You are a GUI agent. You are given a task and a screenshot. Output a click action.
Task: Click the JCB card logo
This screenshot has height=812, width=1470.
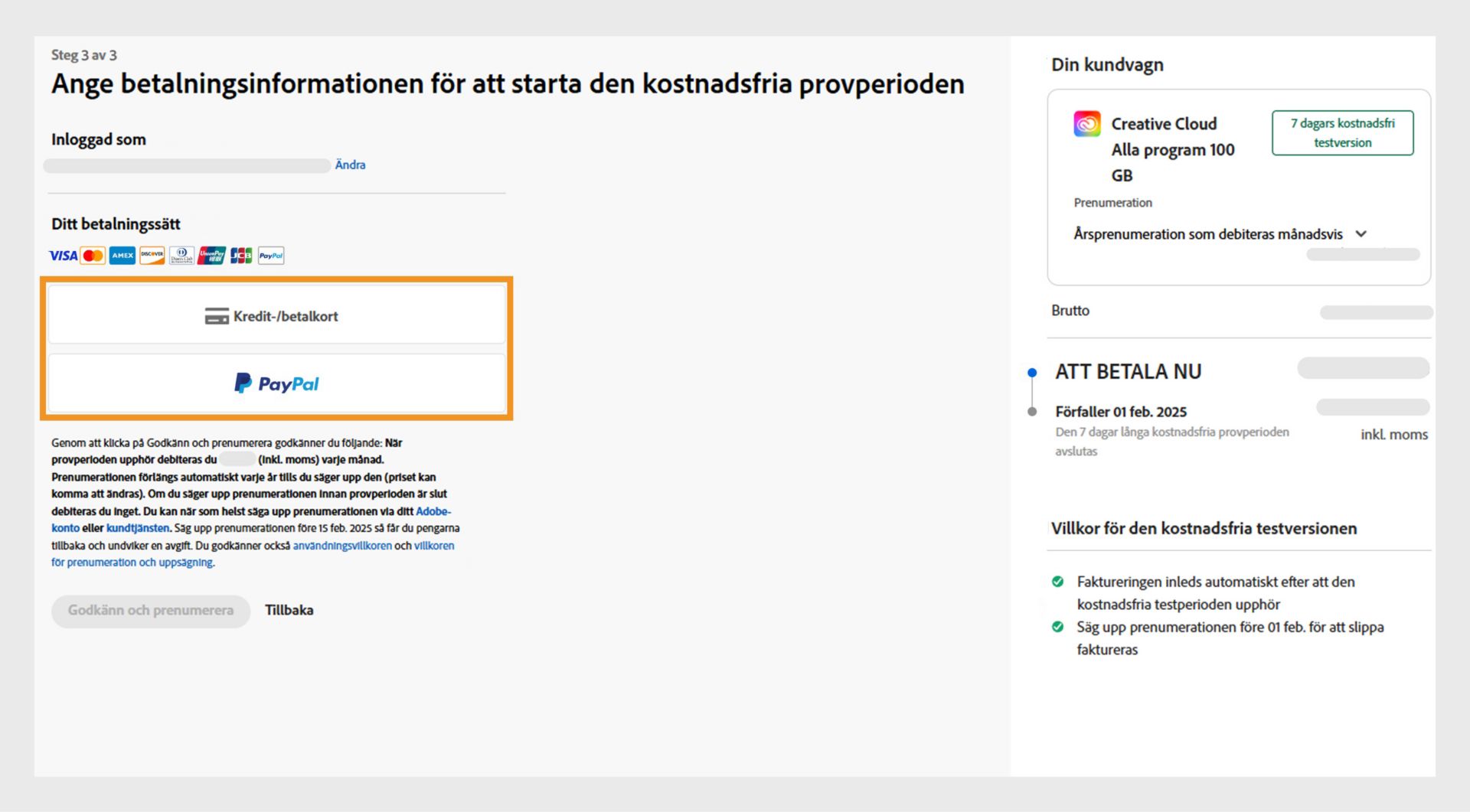241,256
